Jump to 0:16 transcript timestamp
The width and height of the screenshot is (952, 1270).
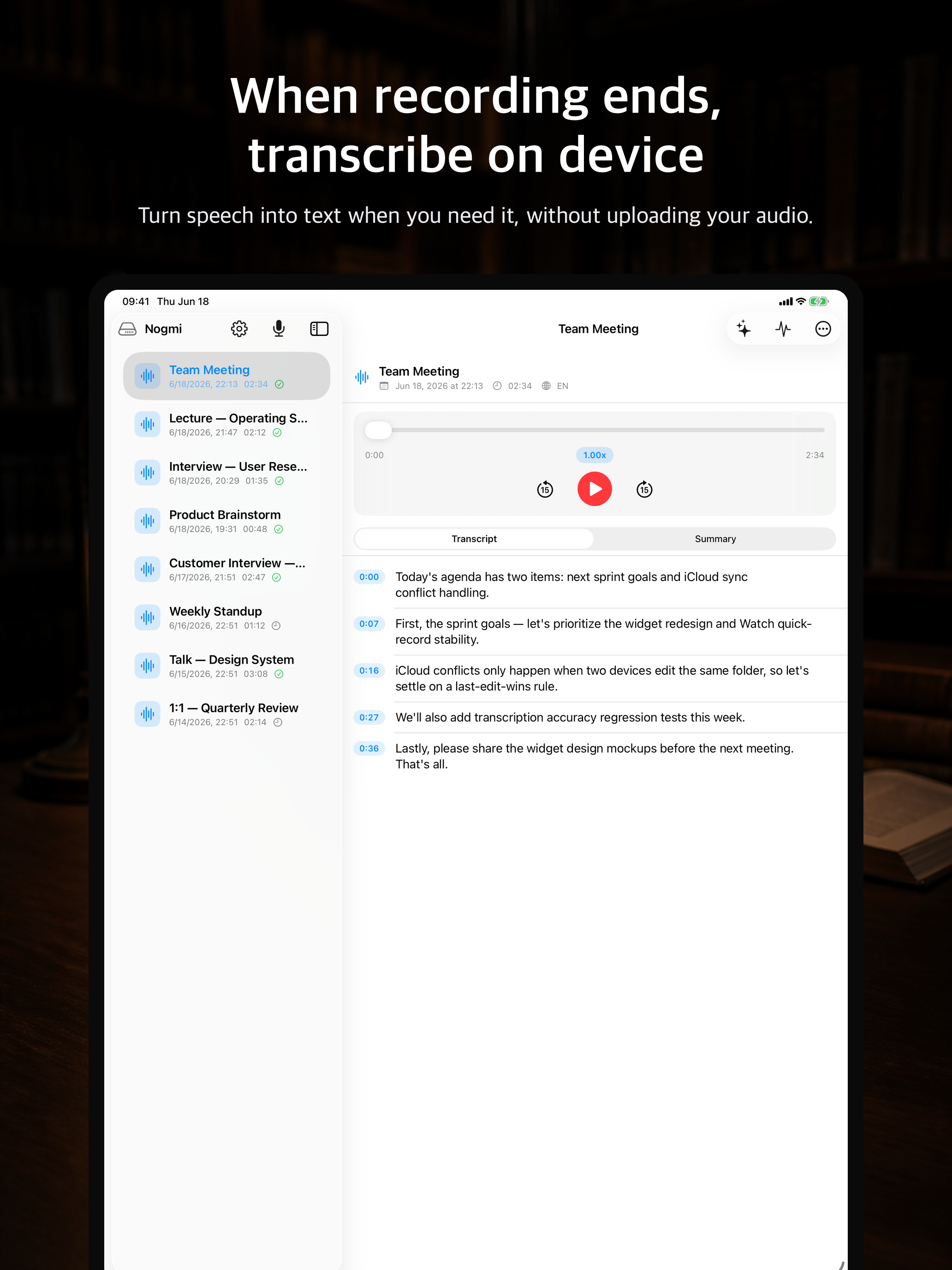click(x=369, y=671)
